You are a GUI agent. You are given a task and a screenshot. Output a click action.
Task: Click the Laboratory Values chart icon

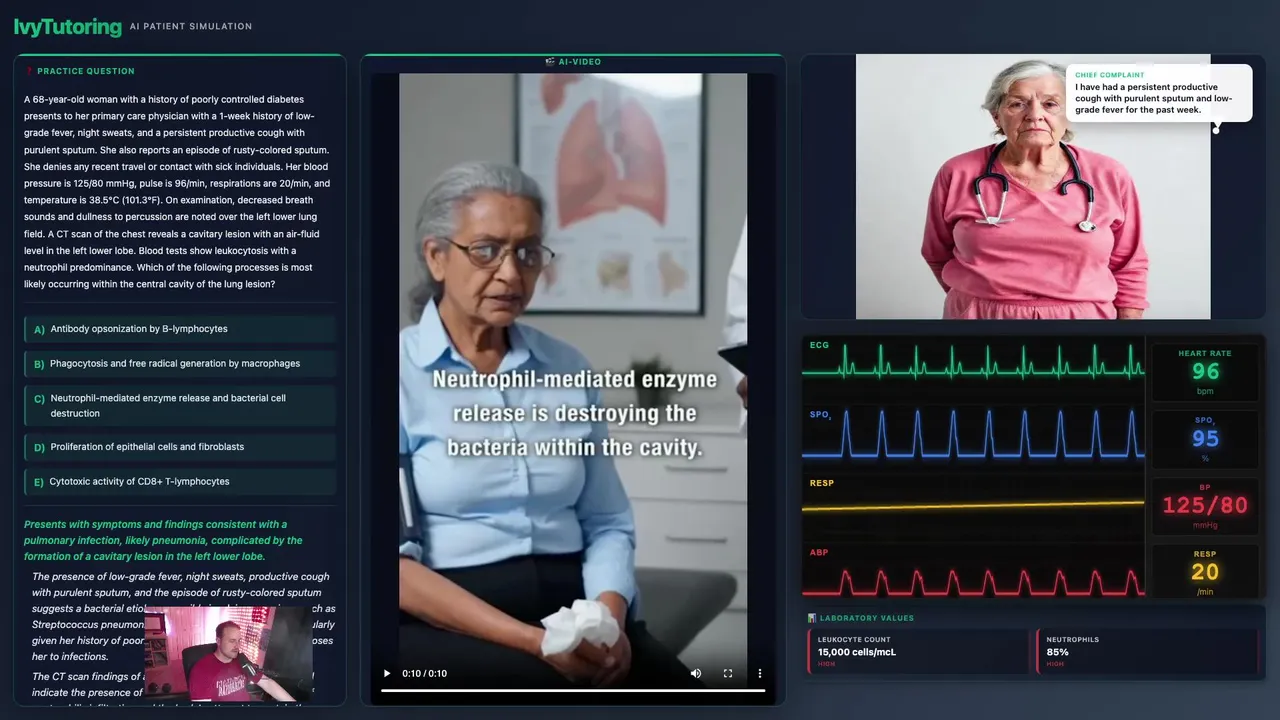tap(812, 618)
